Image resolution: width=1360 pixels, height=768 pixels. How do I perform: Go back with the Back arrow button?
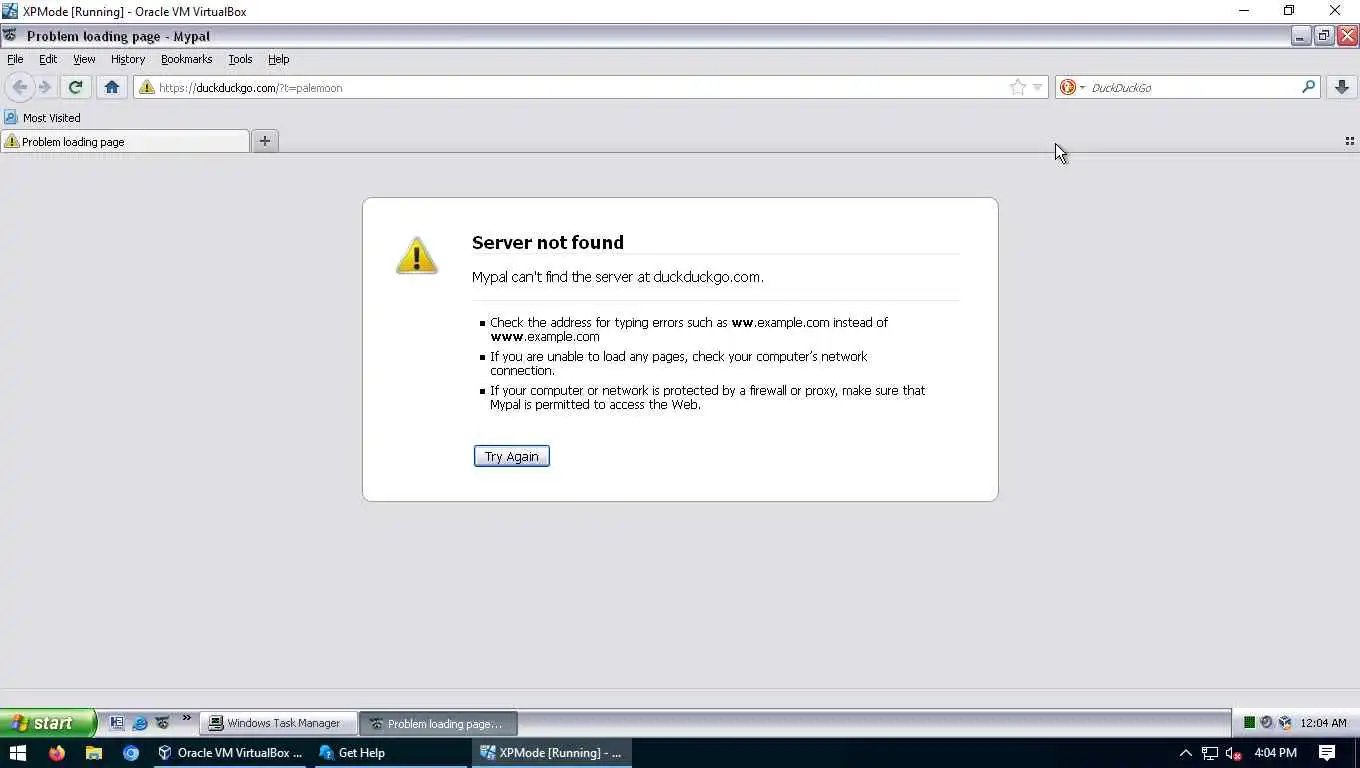point(20,87)
